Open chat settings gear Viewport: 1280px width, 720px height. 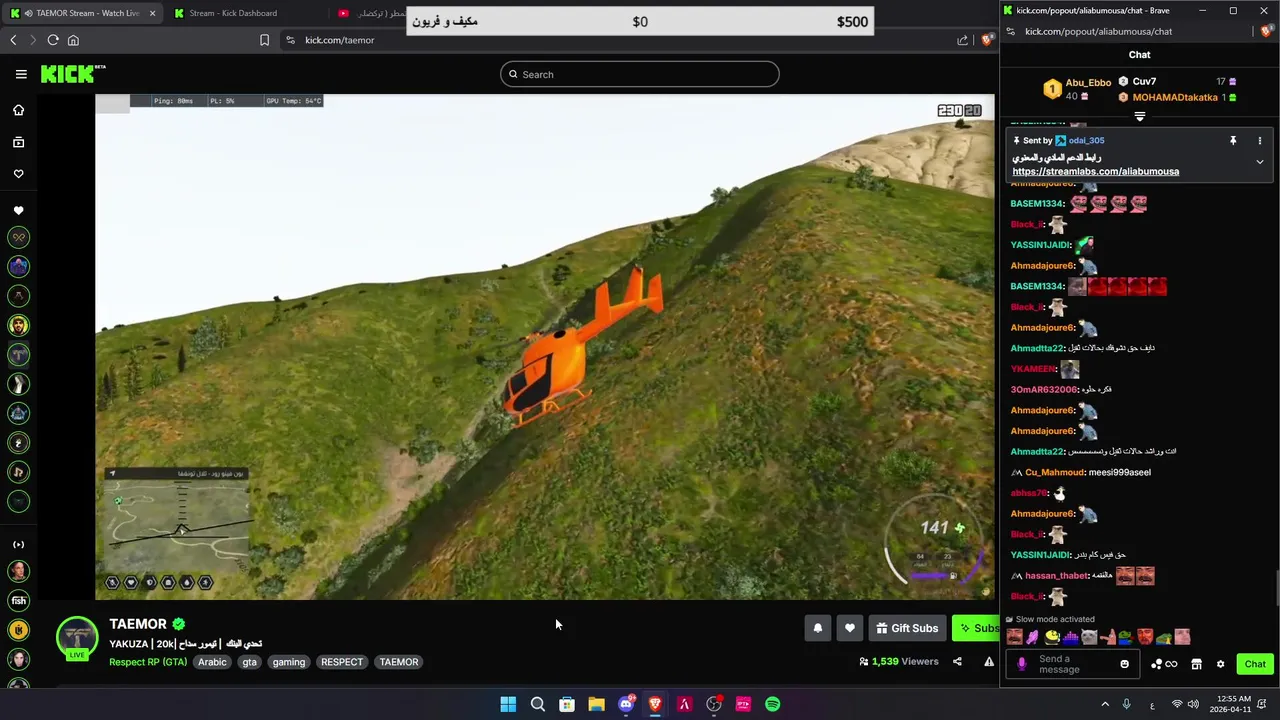click(1220, 664)
